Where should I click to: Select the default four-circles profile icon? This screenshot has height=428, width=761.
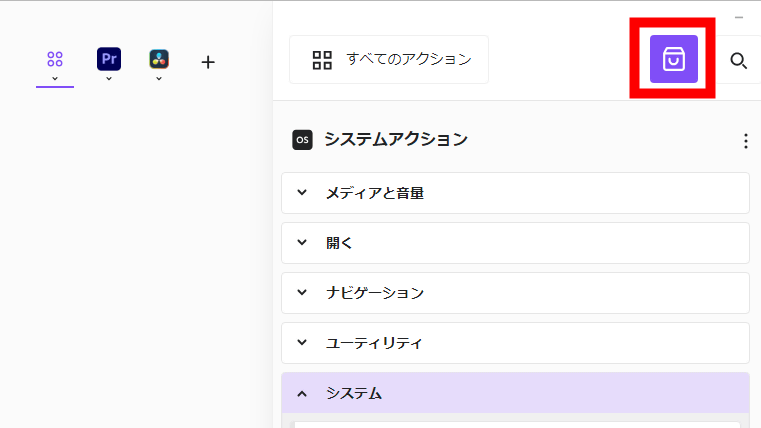pyautogui.click(x=55, y=59)
